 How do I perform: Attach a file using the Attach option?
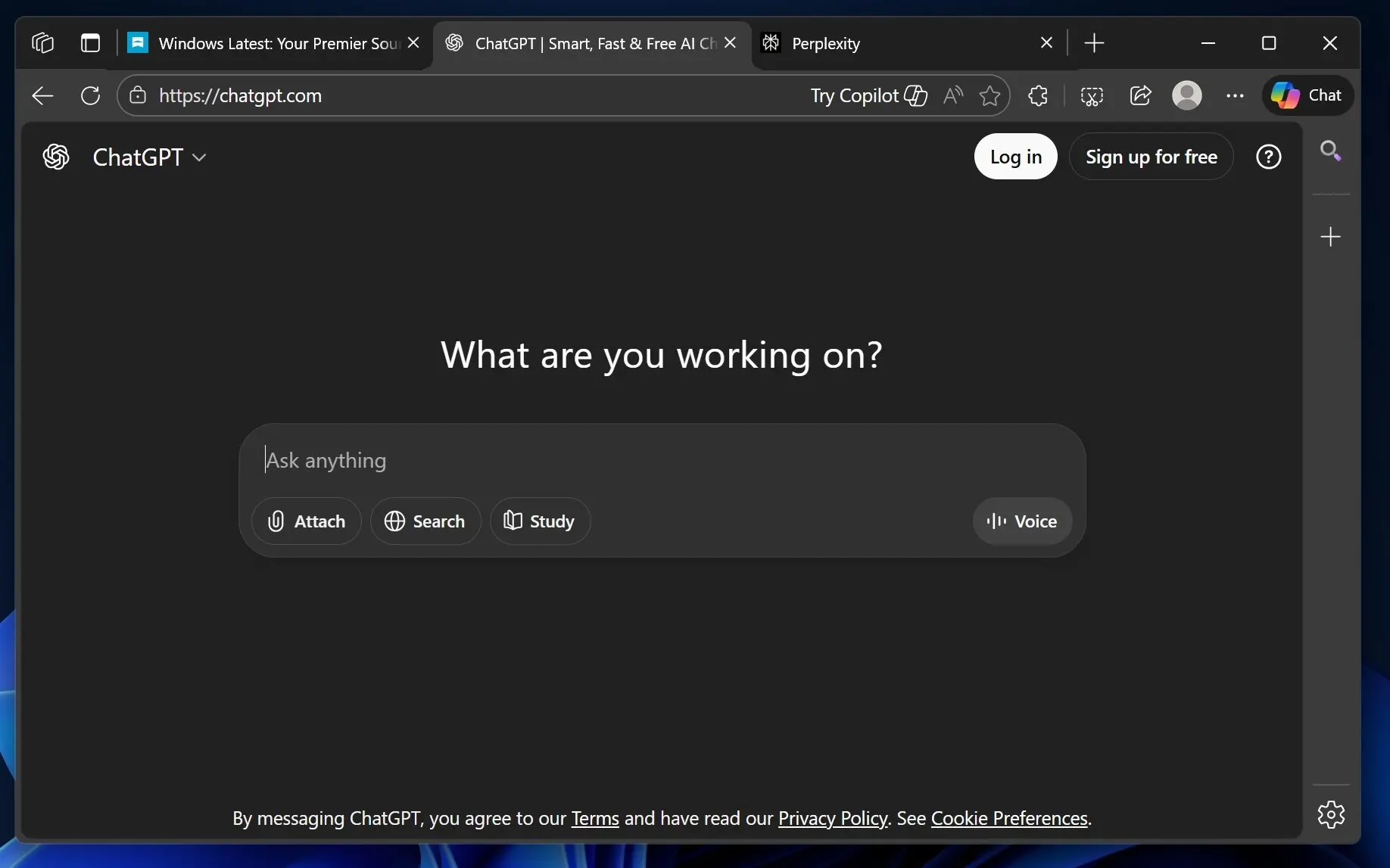click(306, 521)
